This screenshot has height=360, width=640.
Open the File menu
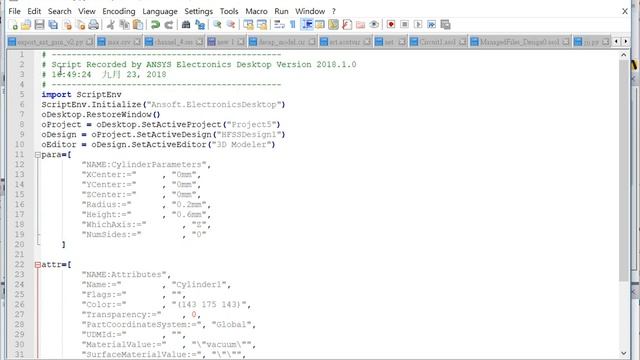(x=14, y=11)
